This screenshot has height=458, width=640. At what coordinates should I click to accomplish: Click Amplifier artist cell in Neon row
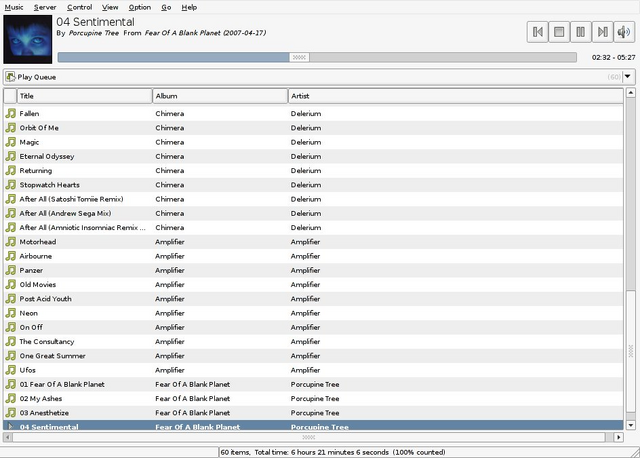[x=305, y=313]
